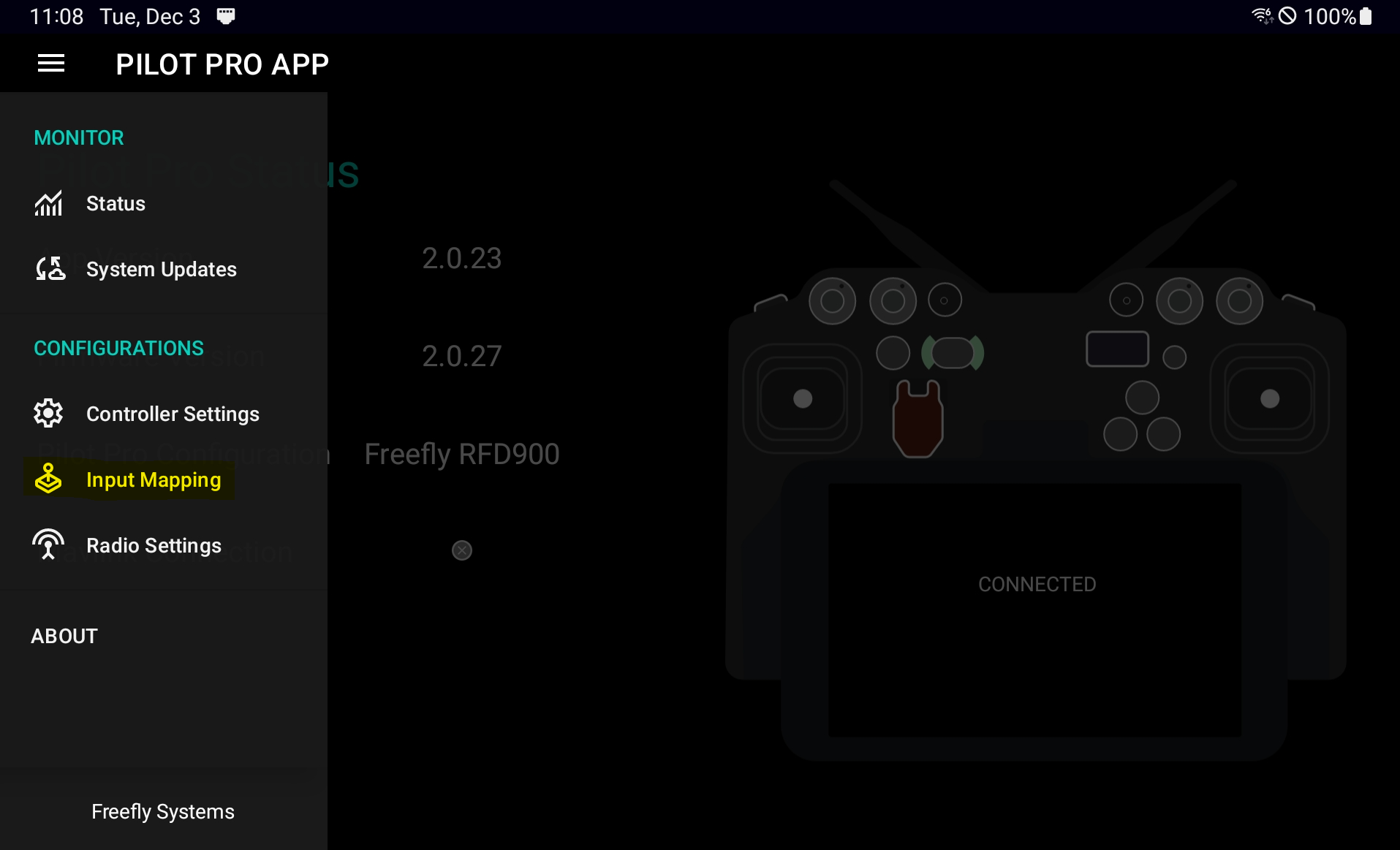
Task: Go to Controller Settings
Action: (173, 414)
